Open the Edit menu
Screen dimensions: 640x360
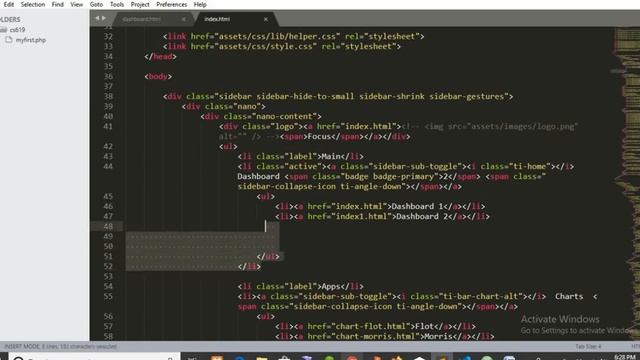tap(9, 4)
